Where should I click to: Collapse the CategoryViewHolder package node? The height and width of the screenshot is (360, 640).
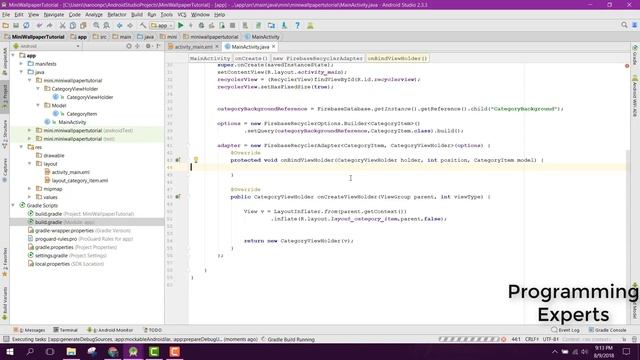click(x=38, y=89)
